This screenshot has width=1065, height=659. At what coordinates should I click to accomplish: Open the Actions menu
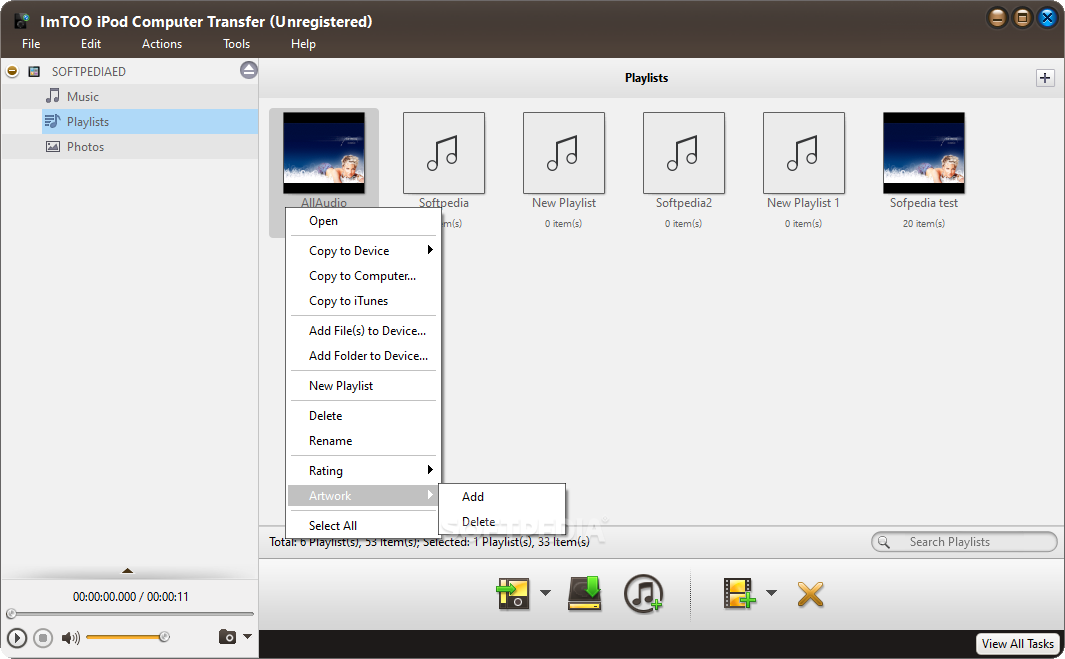pyautogui.click(x=162, y=43)
